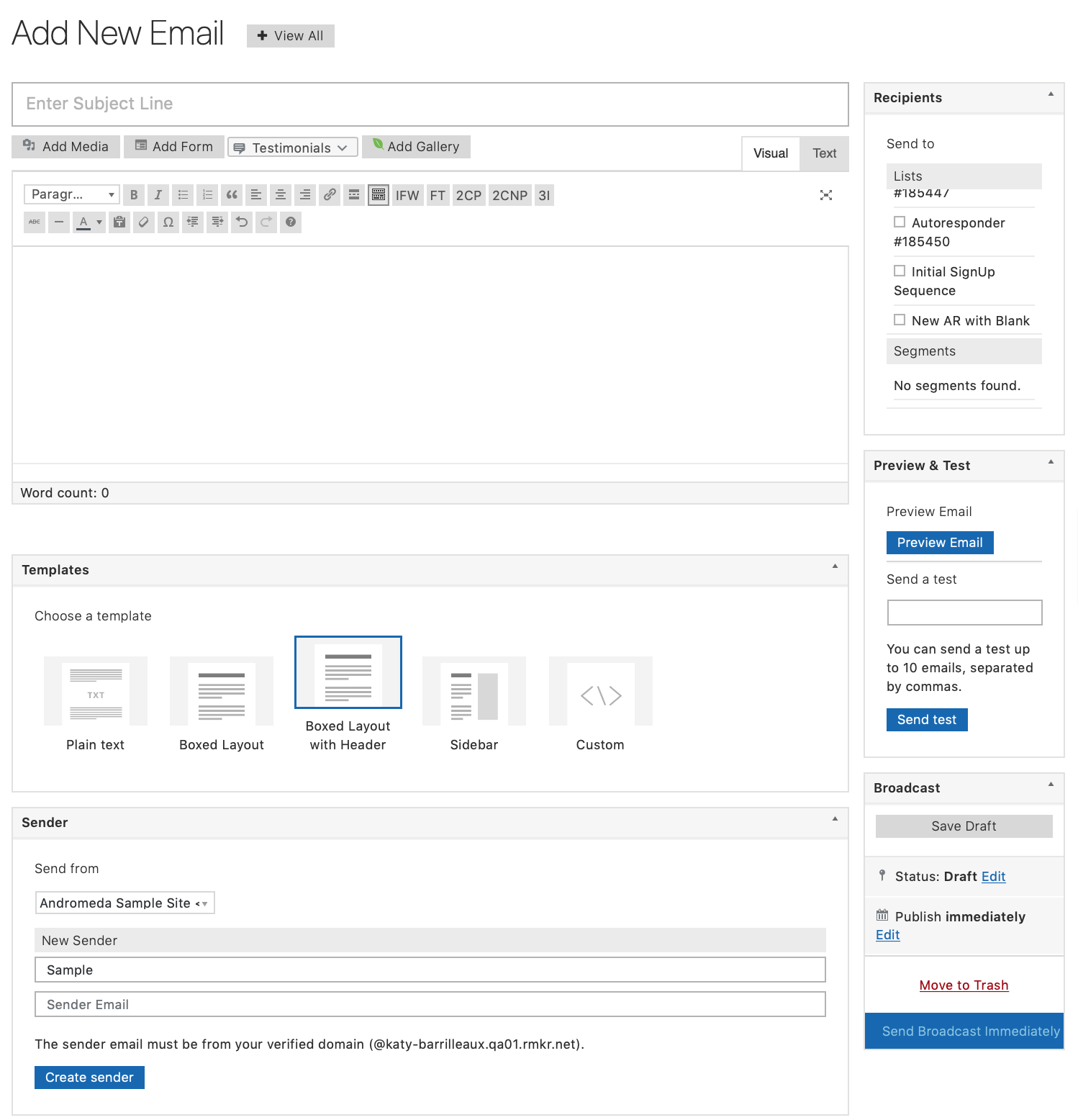1078x1120 pixels.
Task: Enable the Initial SignUp Sequence checkbox
Action: click(x=900, y=271)
